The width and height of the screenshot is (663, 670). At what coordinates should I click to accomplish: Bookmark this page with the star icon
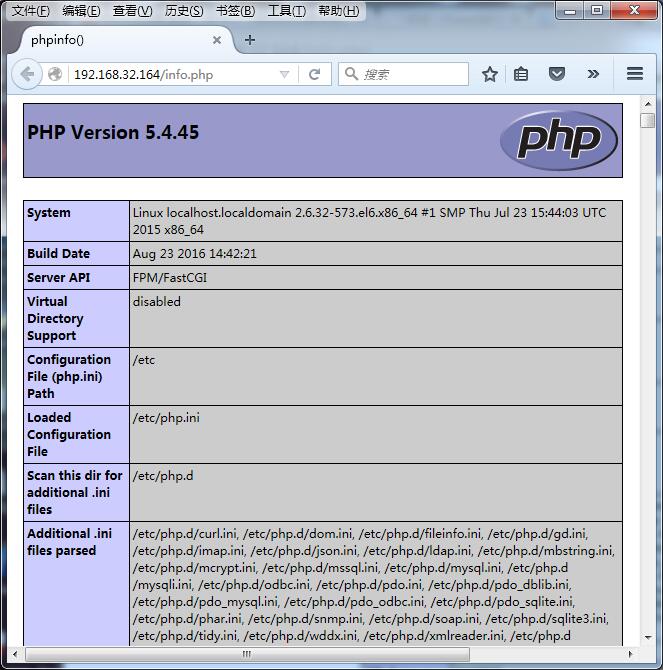490,74
